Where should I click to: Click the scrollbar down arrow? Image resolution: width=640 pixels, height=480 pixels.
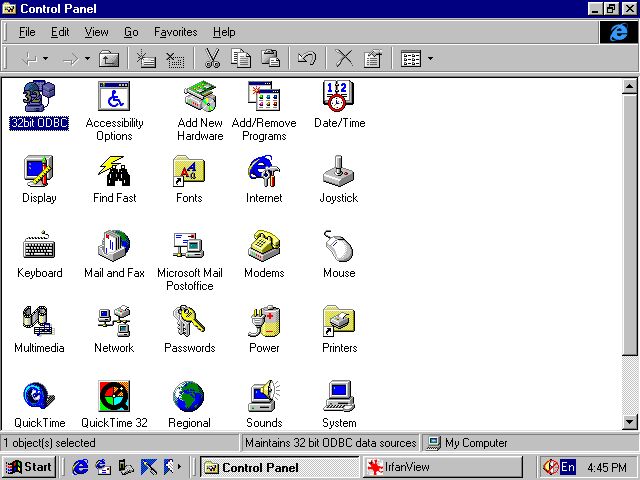pos(629,422)
